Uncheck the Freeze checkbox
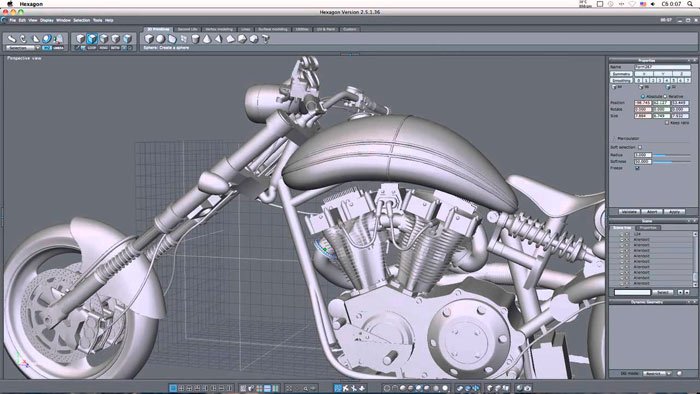Screen dimensions: 700x394 [x=637, y=168]
